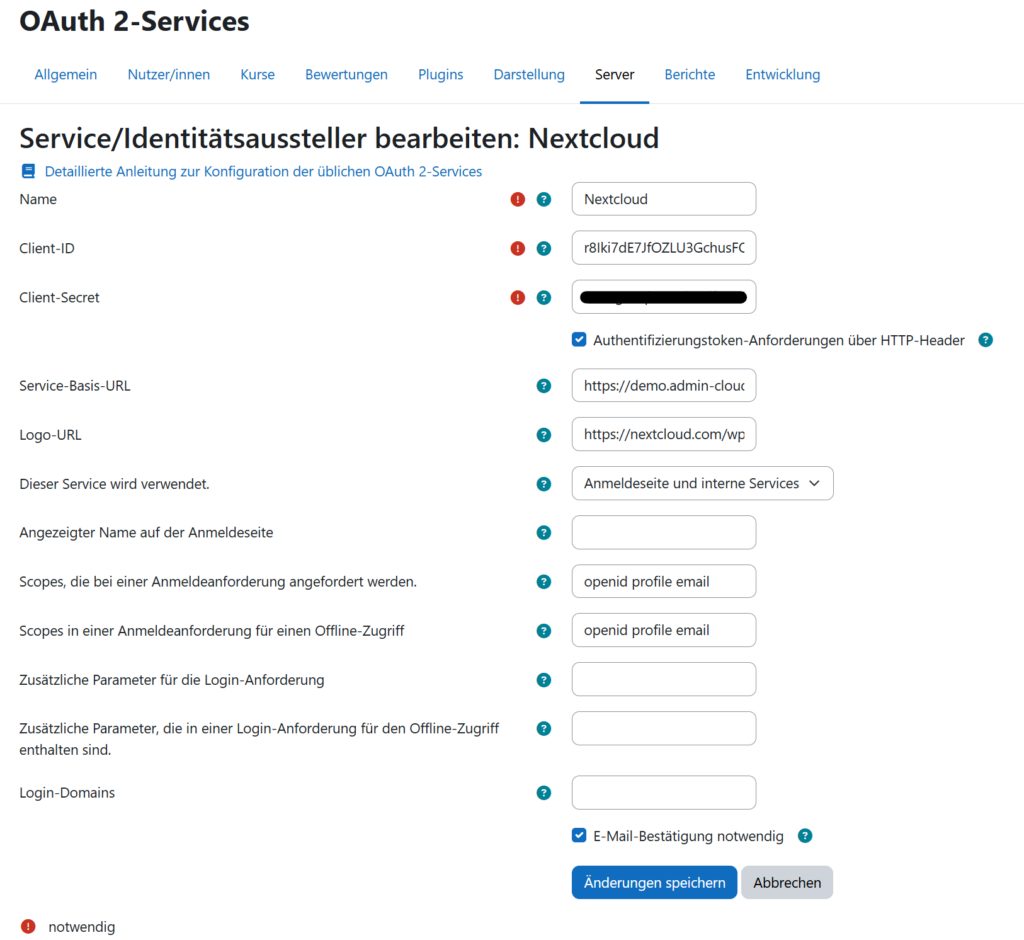The width and height of the screenshot is (1024, 940).
Task: Open the detailed OAuth 2 configuration guide link
Action: tap(263, 171)
